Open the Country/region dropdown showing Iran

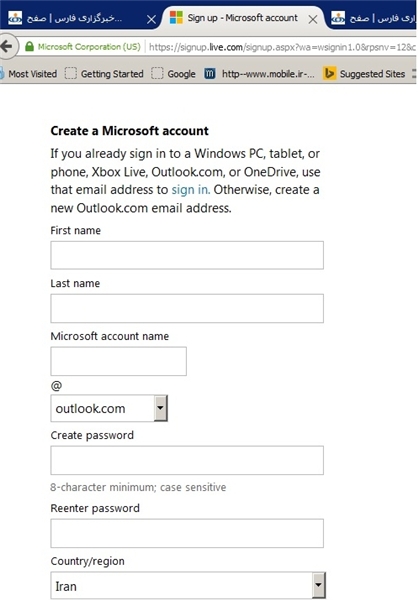[188, 585]
